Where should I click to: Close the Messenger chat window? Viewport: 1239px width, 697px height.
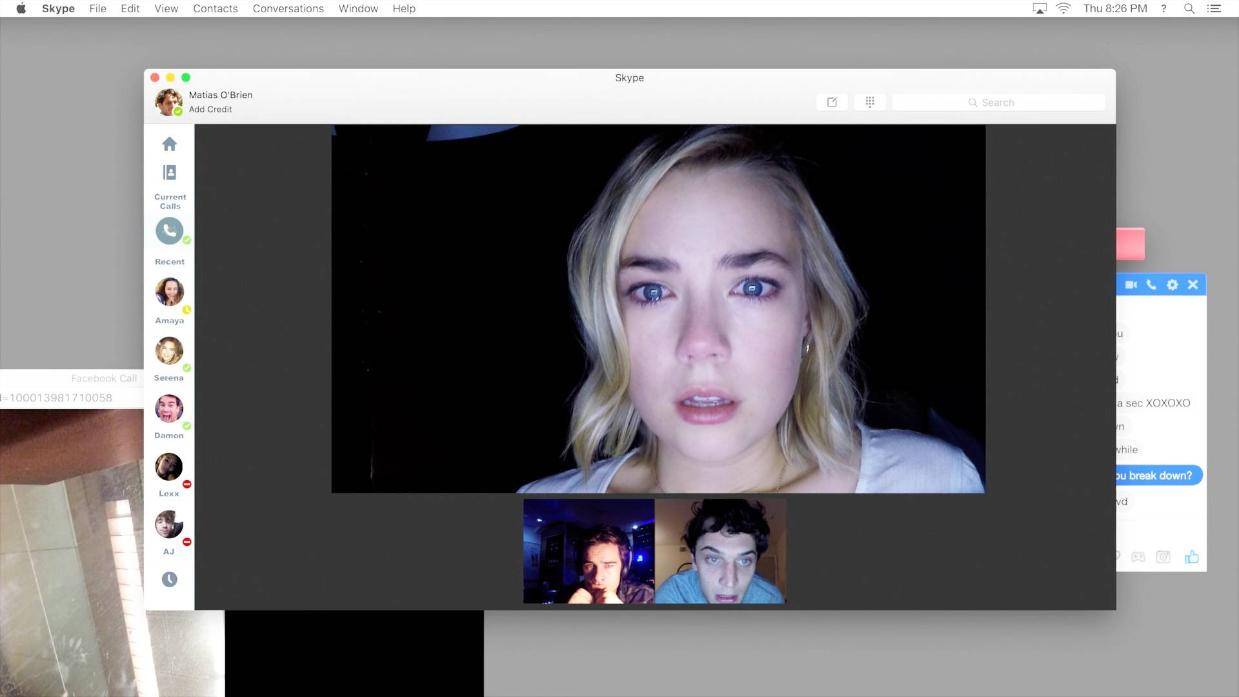point(1192,285)
